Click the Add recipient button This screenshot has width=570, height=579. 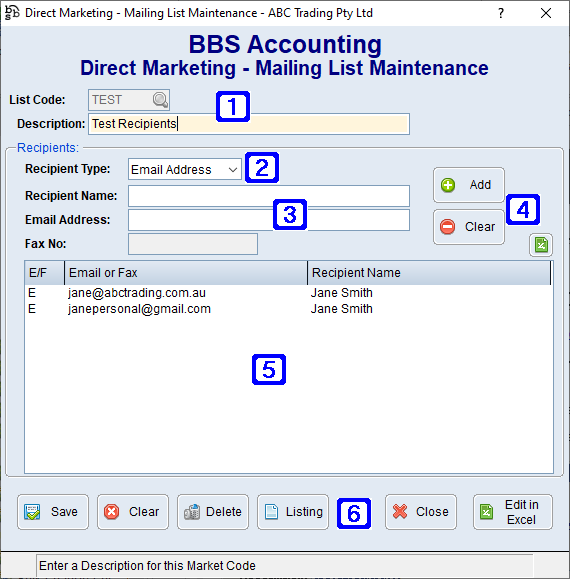coord(468,185)
